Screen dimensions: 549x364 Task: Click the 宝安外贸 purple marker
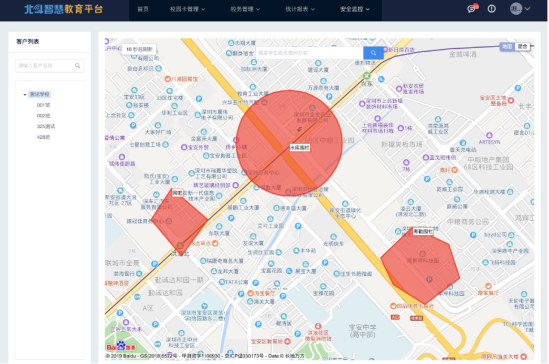pyautogui.click(x=184, y=147)
